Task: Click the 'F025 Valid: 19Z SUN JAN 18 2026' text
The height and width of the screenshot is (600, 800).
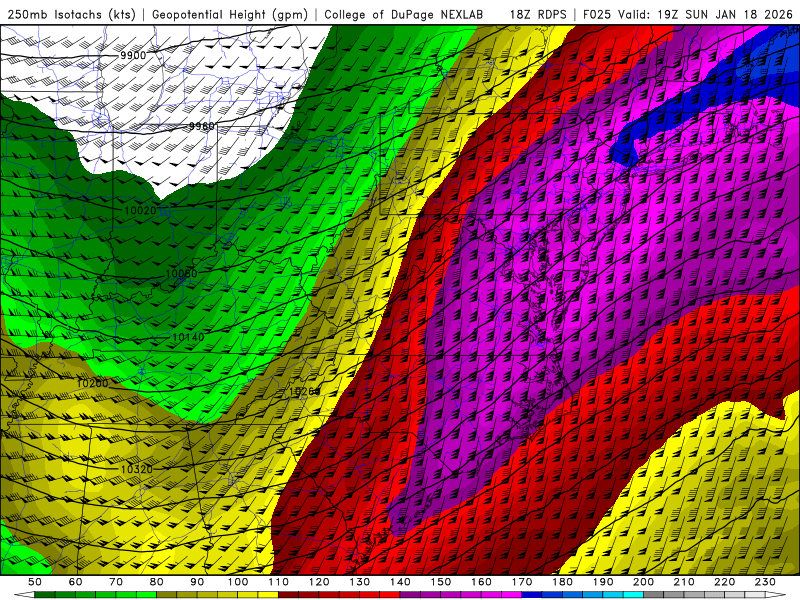Action: 688,15
